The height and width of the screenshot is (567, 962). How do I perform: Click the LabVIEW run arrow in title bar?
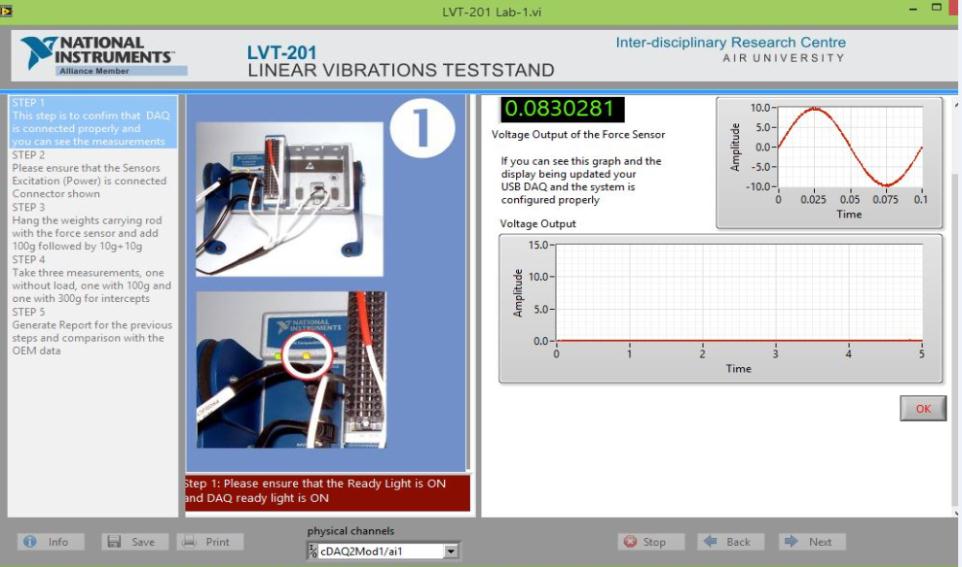click(6, 10)
